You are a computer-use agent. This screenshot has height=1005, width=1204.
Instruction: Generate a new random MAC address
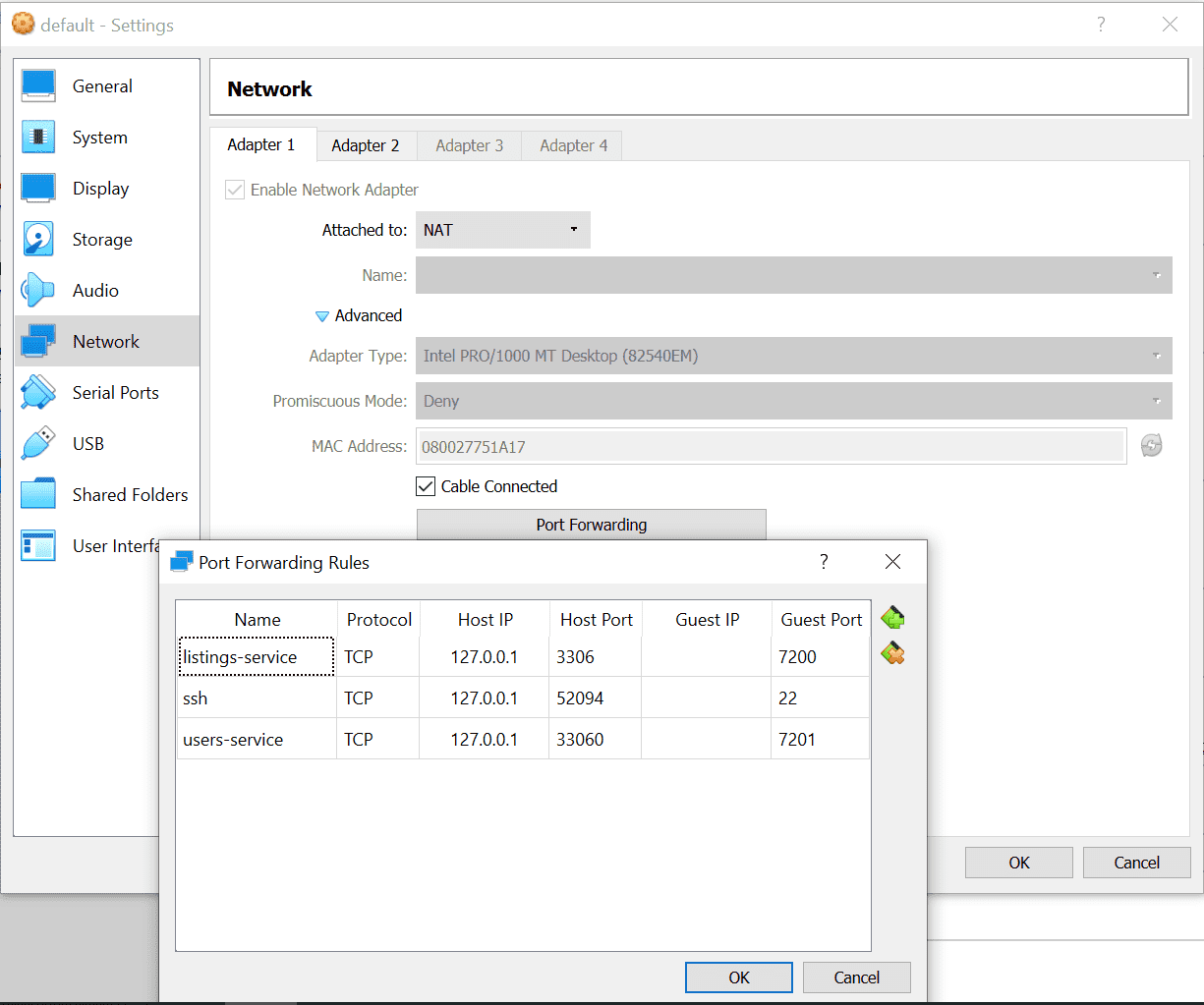click(x=1152, y=446)
